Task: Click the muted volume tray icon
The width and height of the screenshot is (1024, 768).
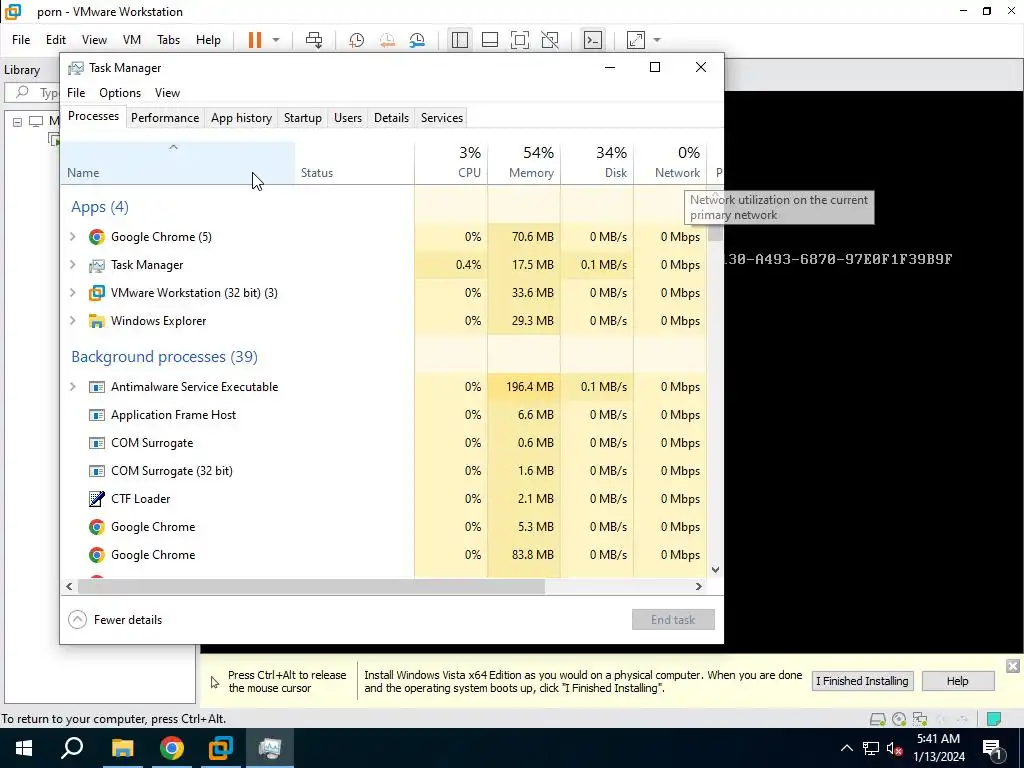Action: tap(894, 748)
